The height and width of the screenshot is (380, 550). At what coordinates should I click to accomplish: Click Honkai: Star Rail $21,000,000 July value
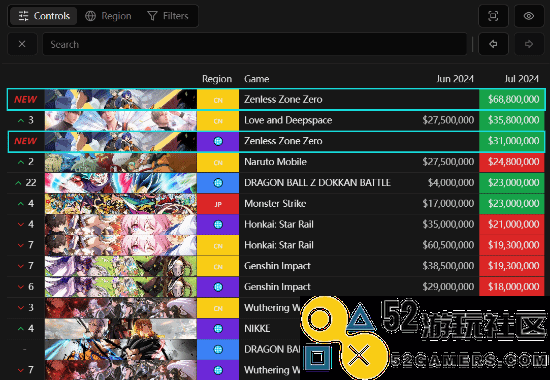(x=512, y=225)
